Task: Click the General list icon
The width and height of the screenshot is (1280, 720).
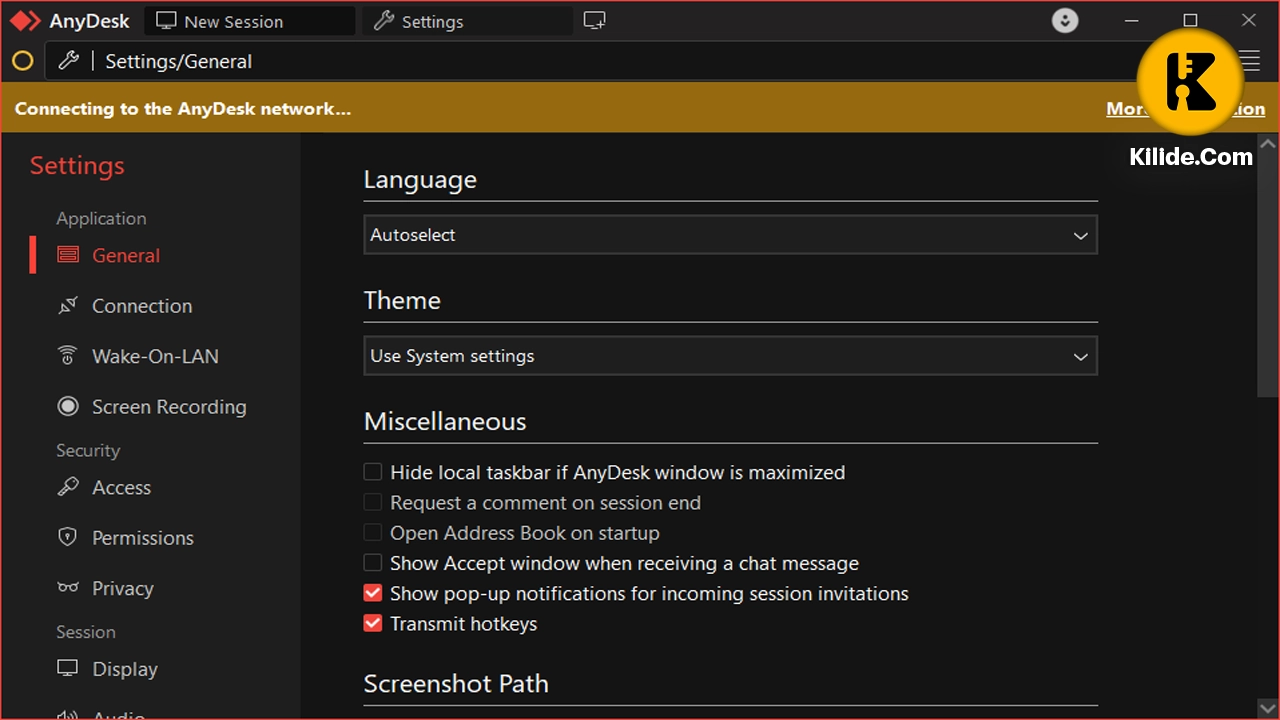Action: click(68, 255)
